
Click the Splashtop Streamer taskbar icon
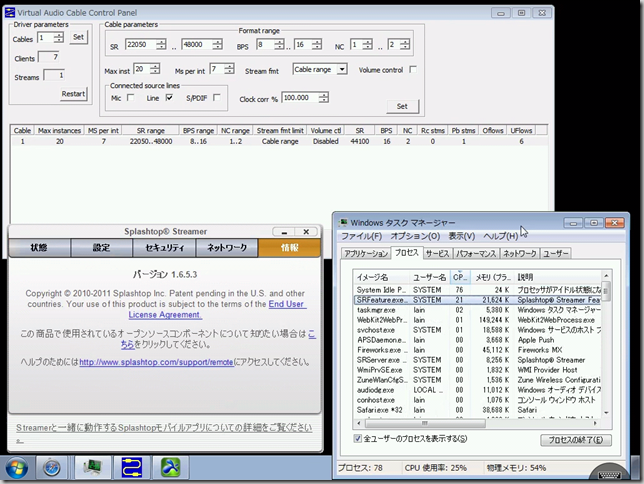(171, 467)
